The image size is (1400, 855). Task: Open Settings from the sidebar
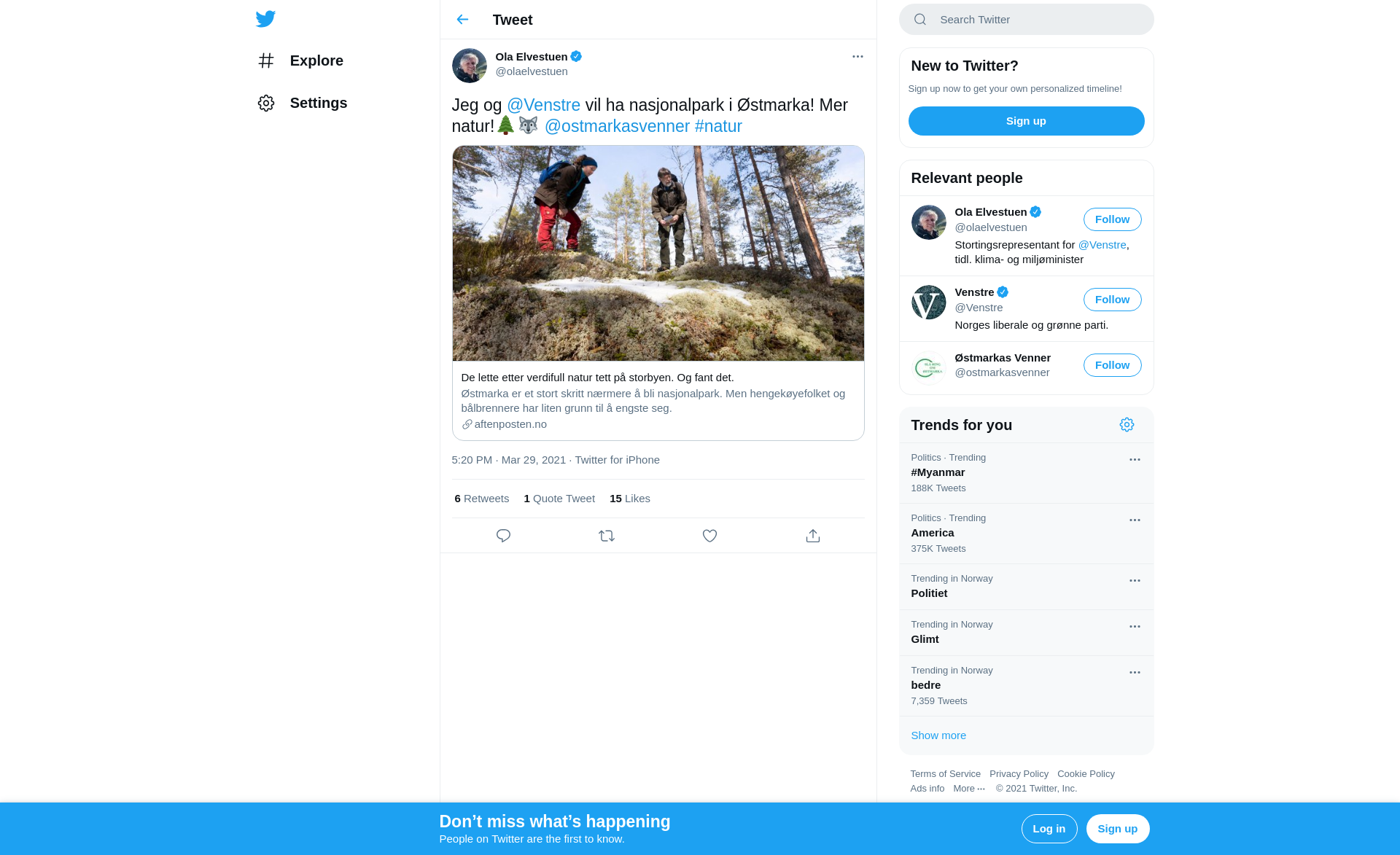(x=302, y=103)
